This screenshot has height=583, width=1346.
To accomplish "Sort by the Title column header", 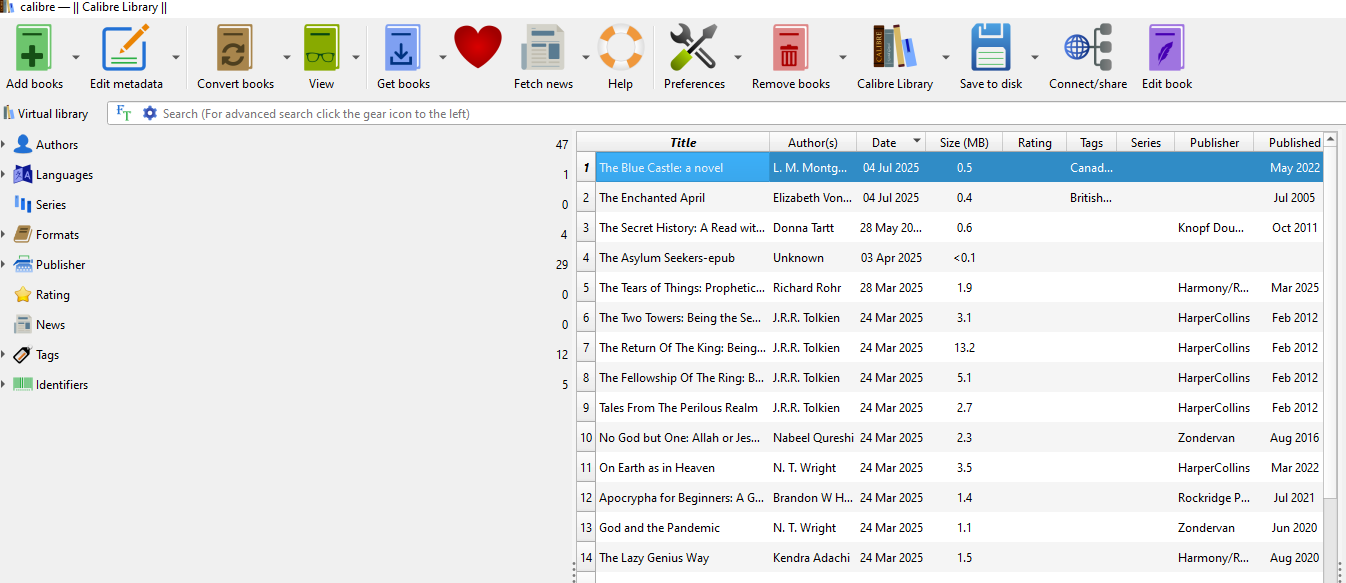I will [683, 142].
